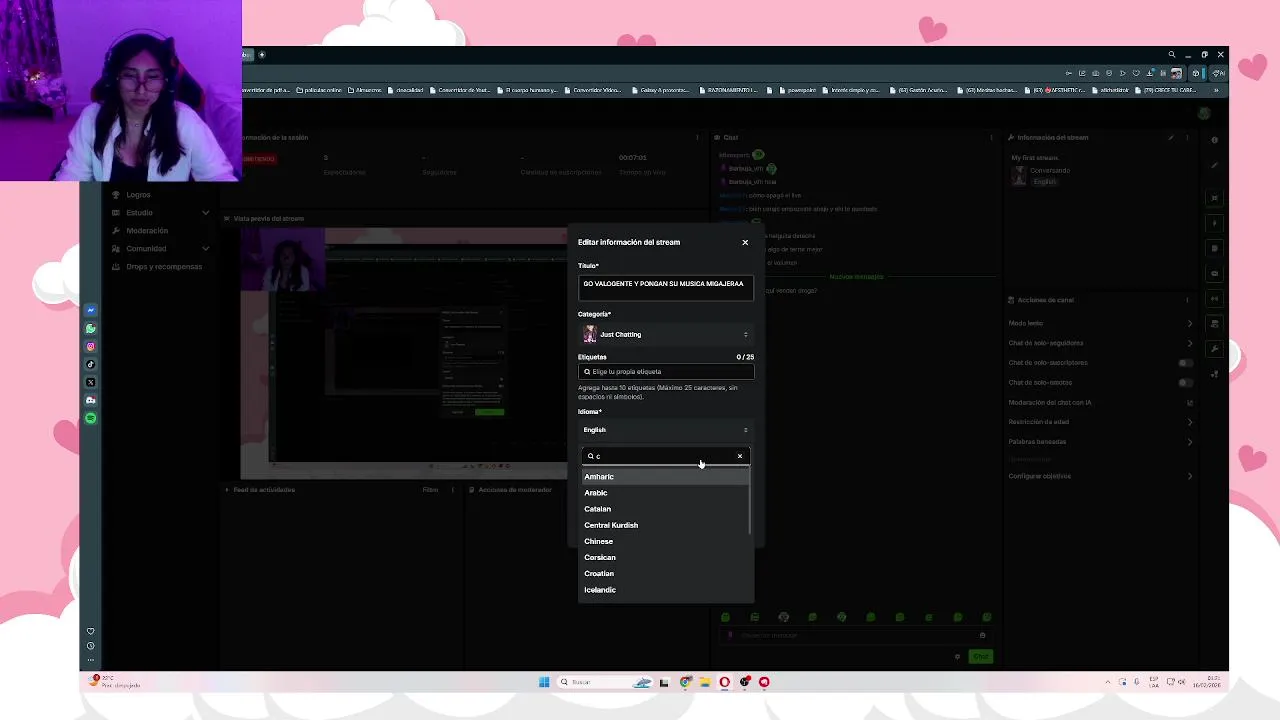Open the Windows Start menu
The width and height of the screenshot is (1280, 720).
[544, 682]
